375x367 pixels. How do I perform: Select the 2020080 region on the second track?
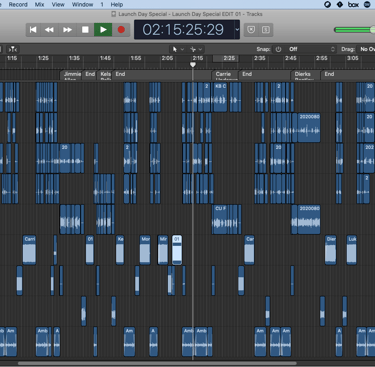(309, 128)
